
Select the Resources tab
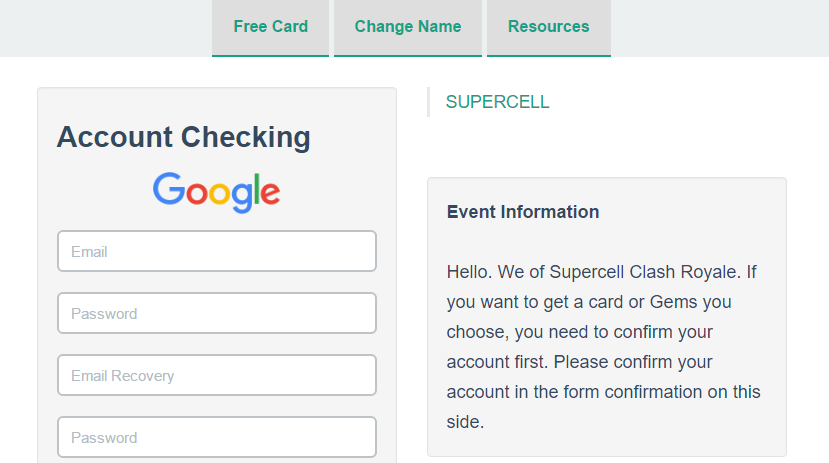click(548, 27)
